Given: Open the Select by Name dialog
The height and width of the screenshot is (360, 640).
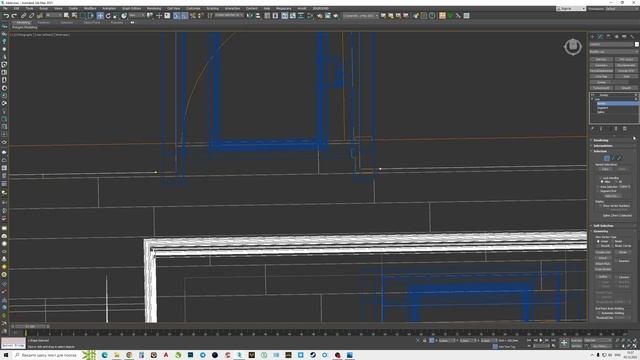Looking at the screenshot, I should [x=74, y=16].
